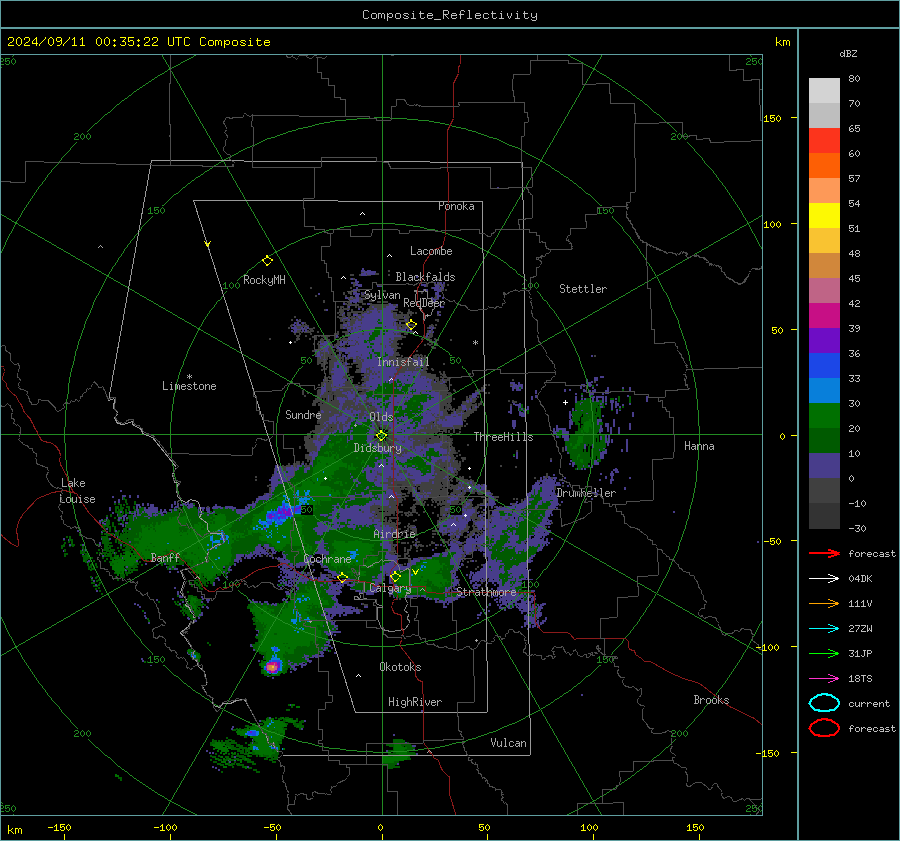Click the HighRiver city label
The image size is (900, 841).
(414, 702)
